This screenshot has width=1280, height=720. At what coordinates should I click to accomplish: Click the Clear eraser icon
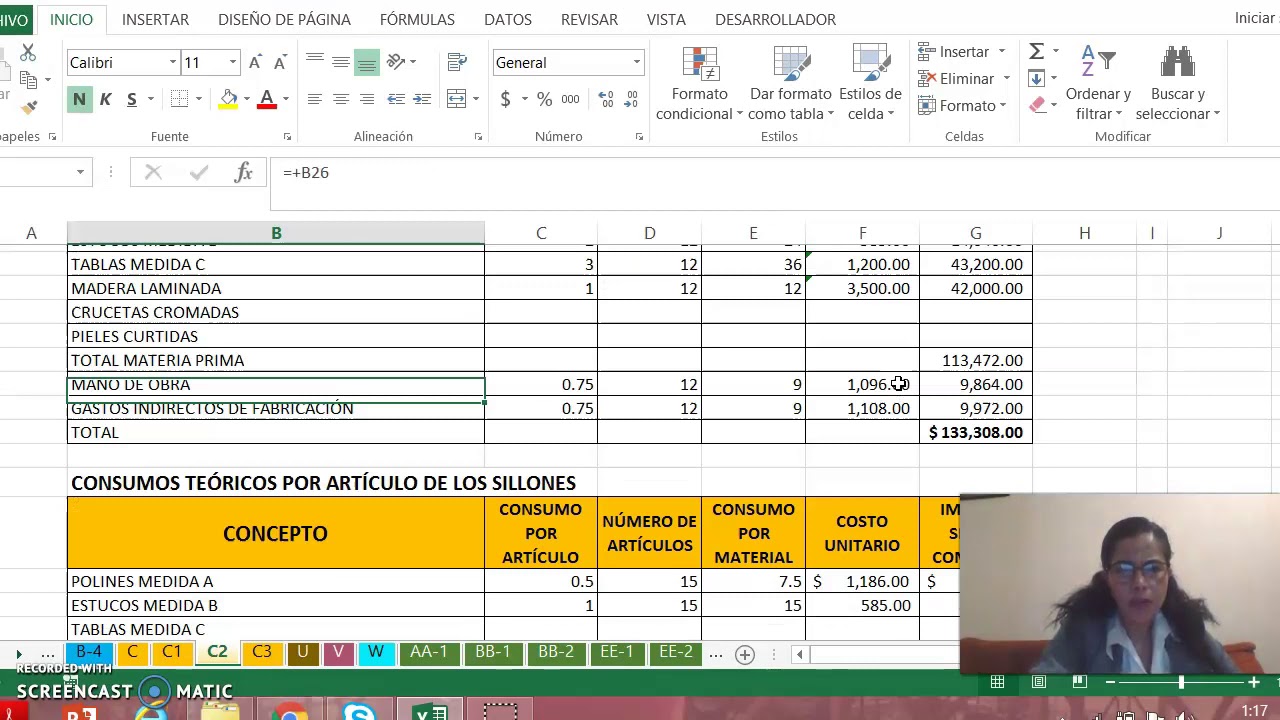coord(1037,105)
